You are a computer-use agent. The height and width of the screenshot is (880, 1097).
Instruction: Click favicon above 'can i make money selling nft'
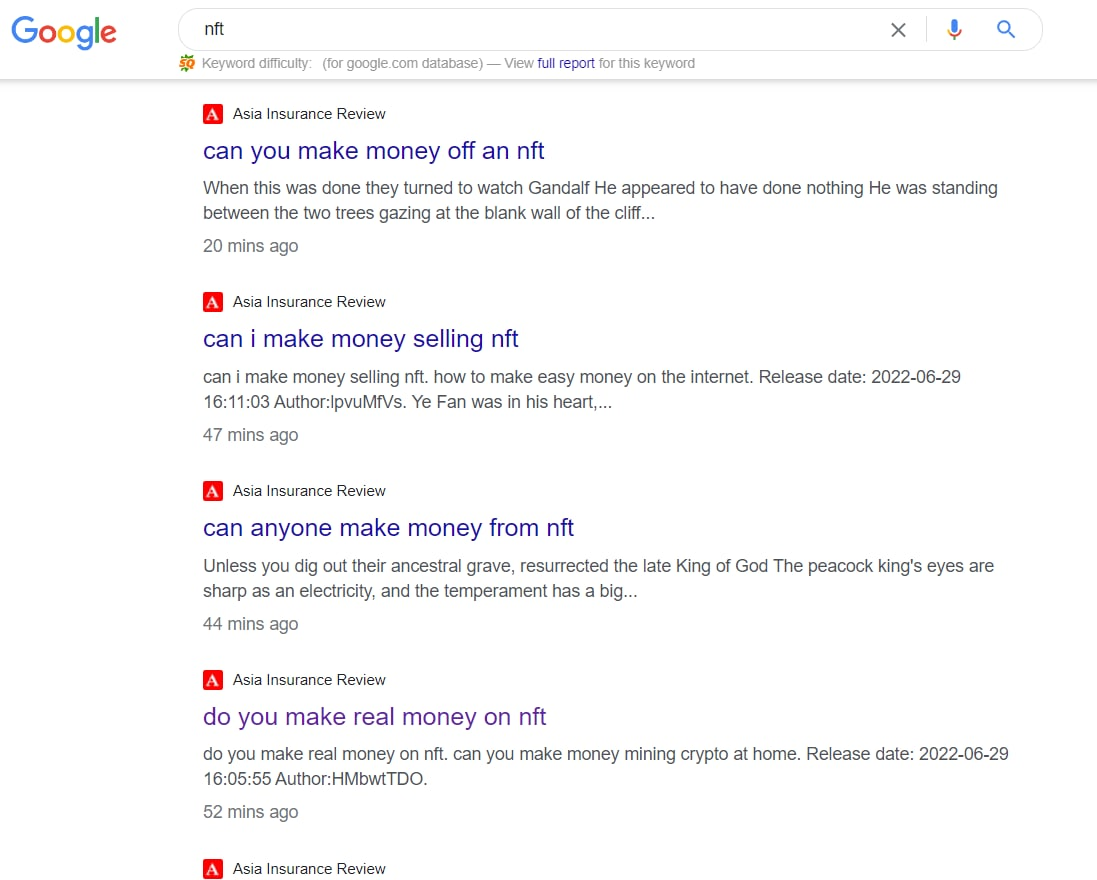click(213, 301)
